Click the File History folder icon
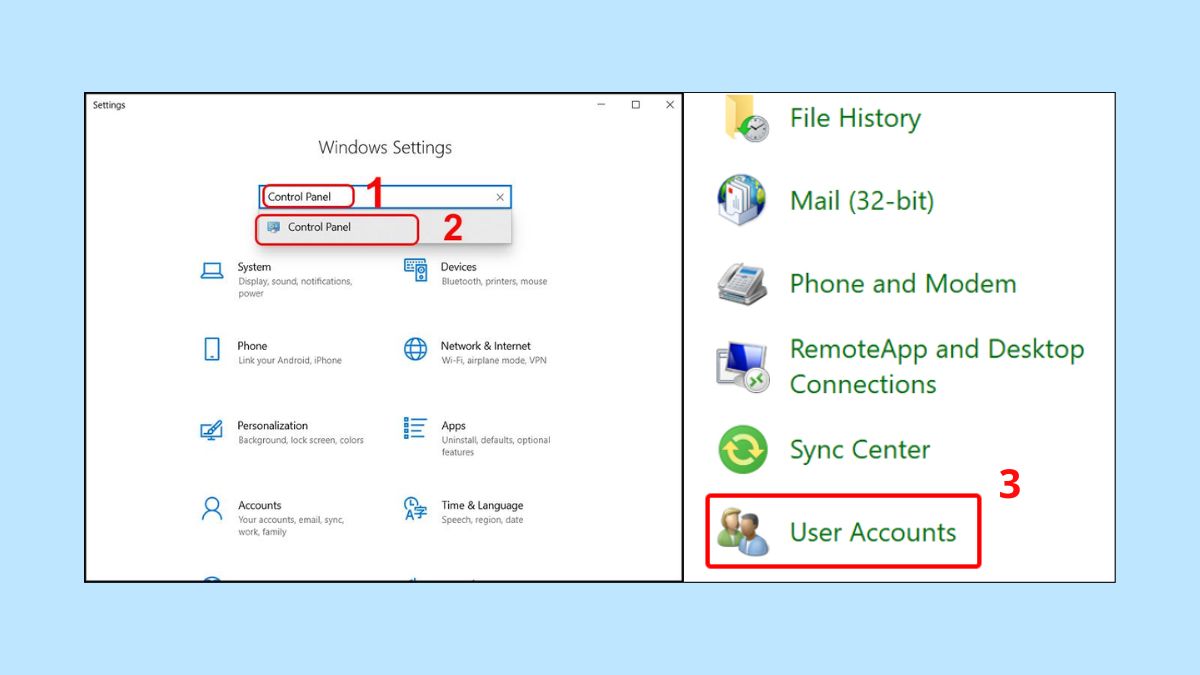Image resolution: width=1200 pixels, height=675 pixels. point(746,119)
